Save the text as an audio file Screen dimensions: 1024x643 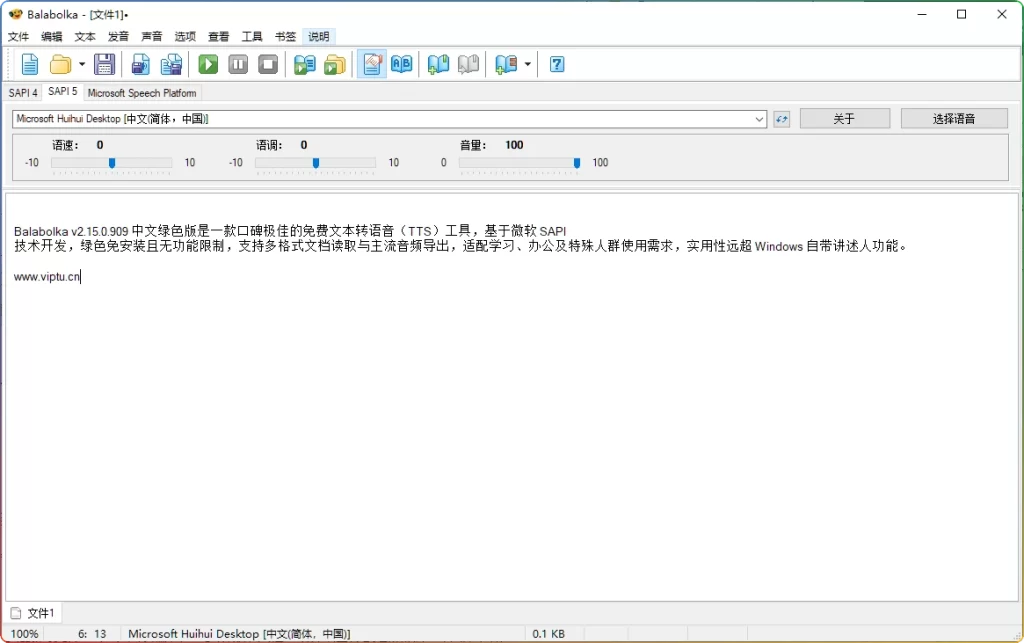[x=139, y=64]
